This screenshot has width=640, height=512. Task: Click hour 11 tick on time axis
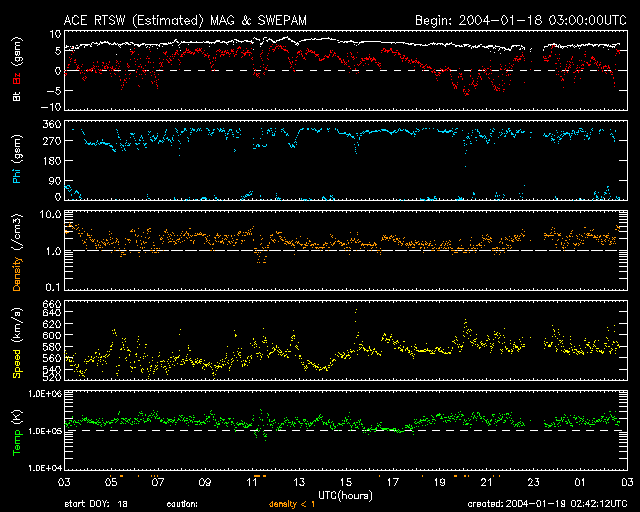click(253, 483)
